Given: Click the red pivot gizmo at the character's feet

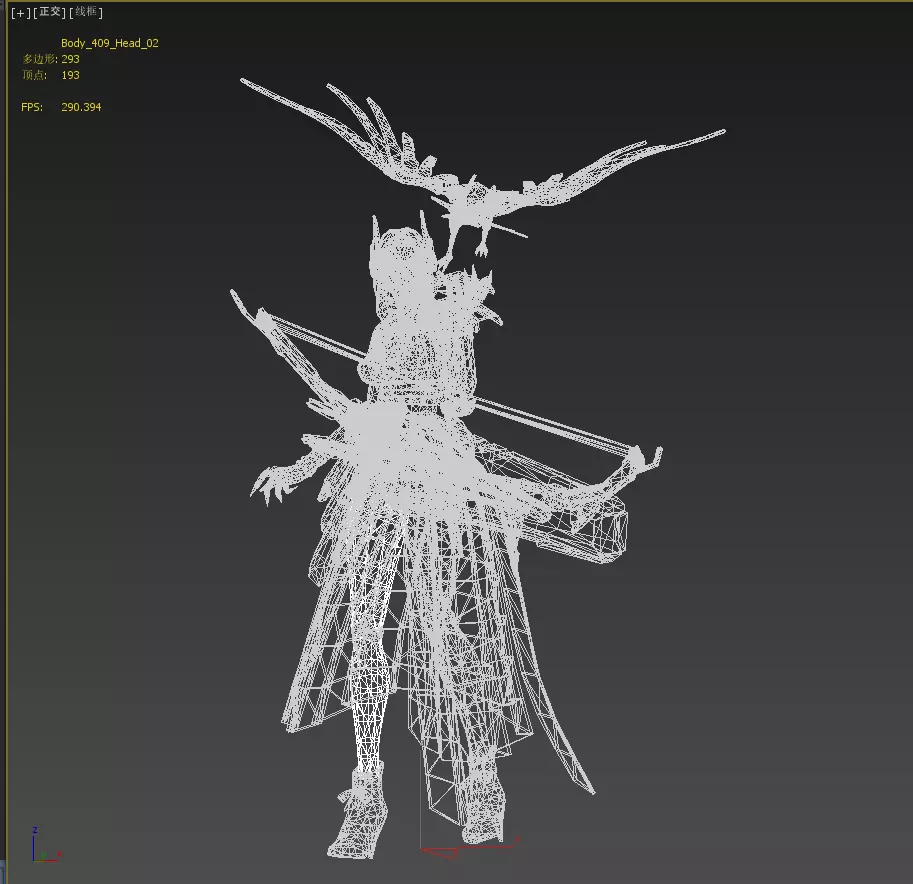Looking at the screenshot, I should (x=469, y=847).
